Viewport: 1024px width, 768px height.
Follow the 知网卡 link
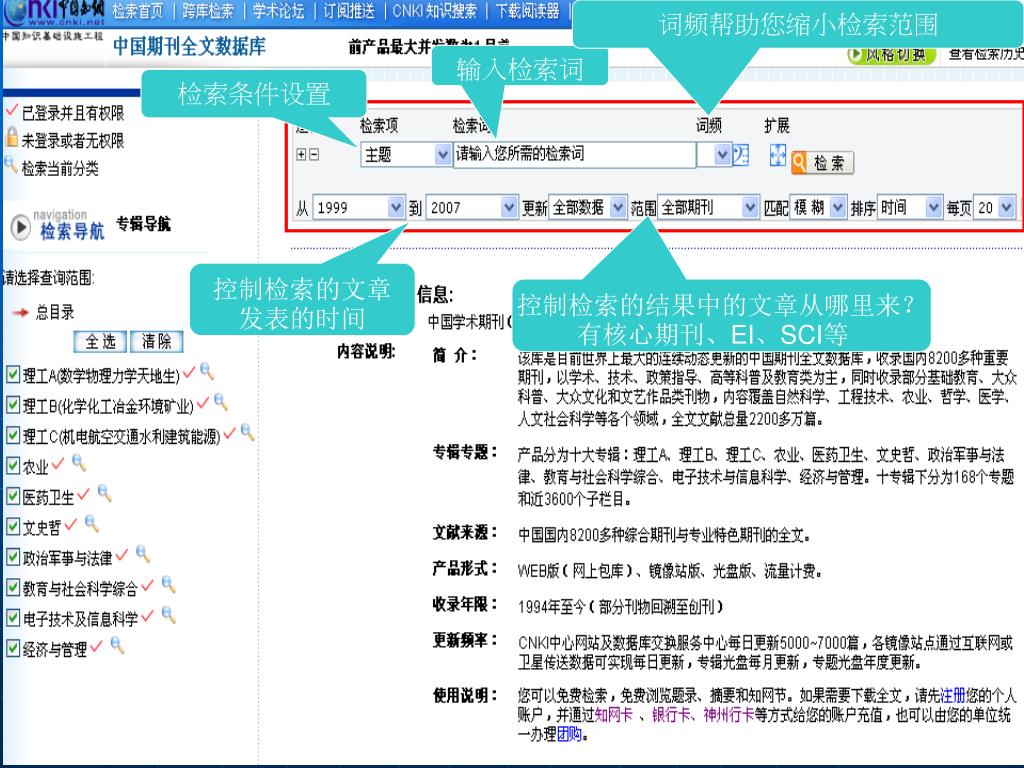coord(613,714)
